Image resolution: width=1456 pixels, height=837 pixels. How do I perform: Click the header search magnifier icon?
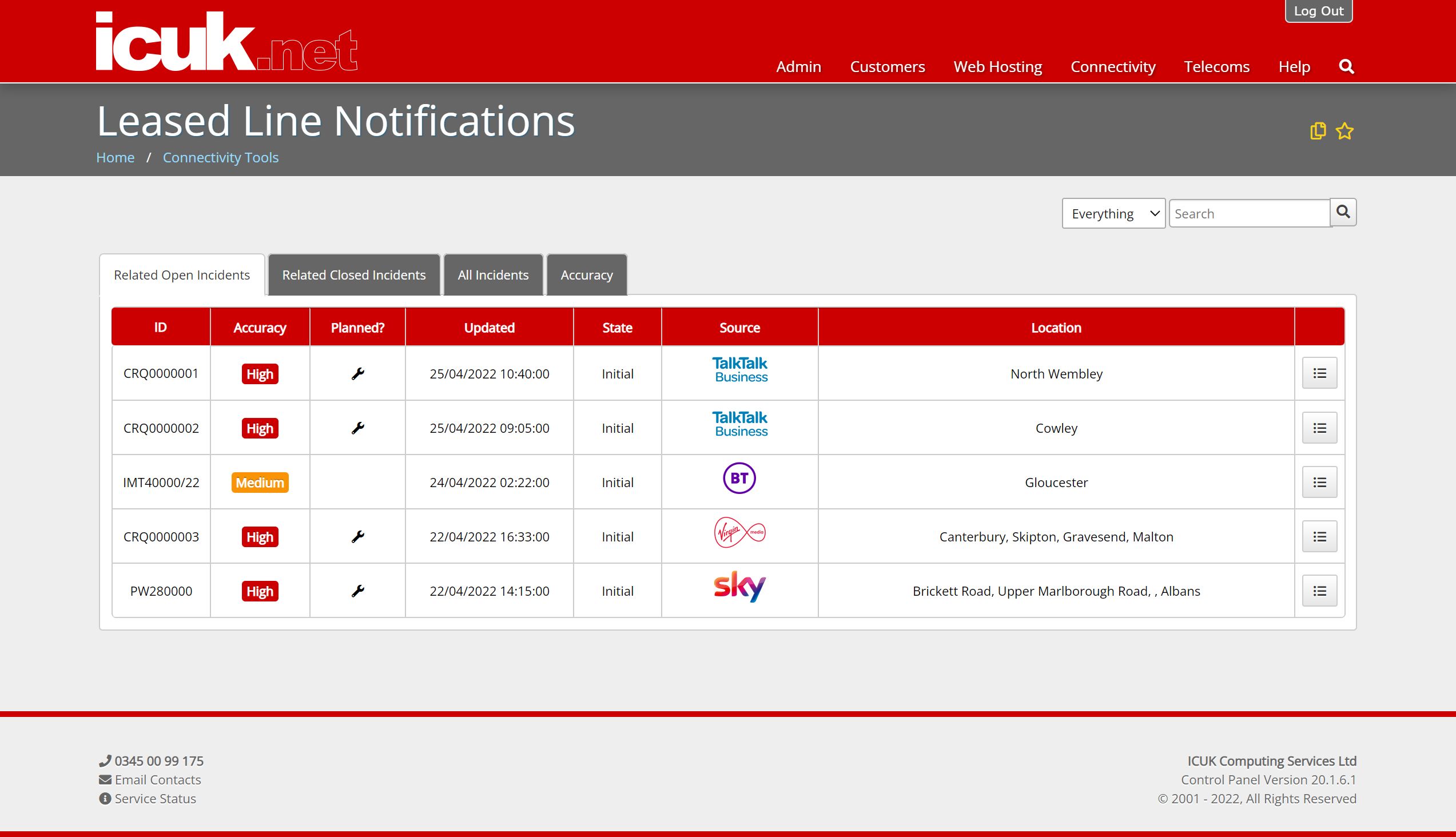pos(1346,67)
